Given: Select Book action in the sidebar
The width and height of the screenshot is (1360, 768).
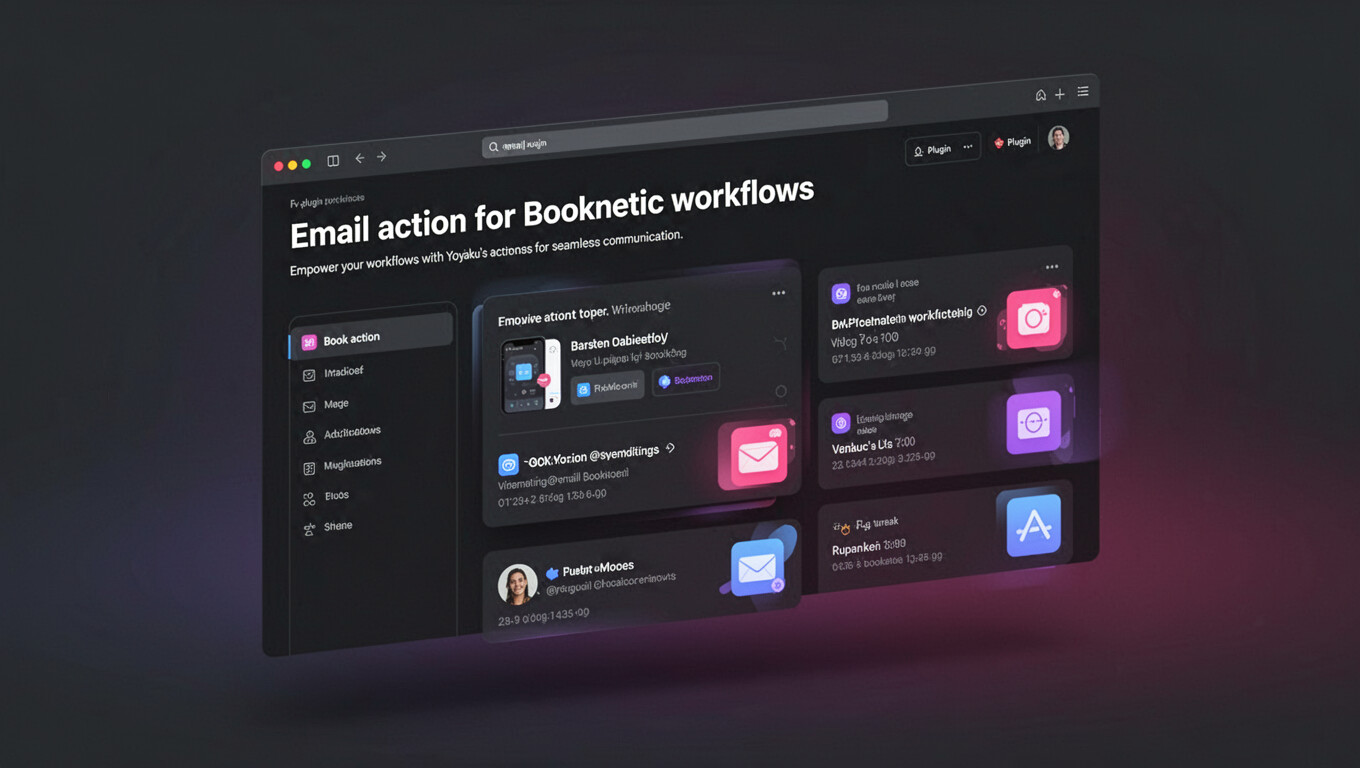Looking at the screenshot, I should pos(351,339).
